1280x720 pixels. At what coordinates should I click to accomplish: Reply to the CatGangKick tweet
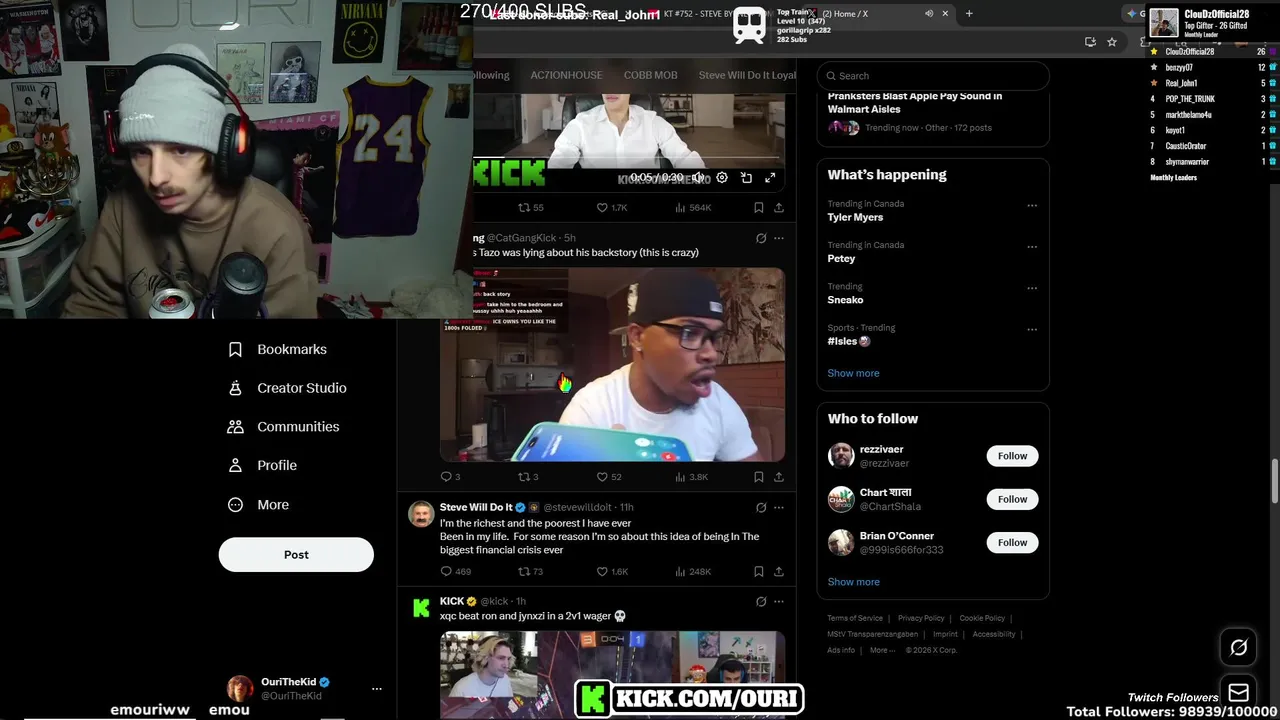[450, 477]
